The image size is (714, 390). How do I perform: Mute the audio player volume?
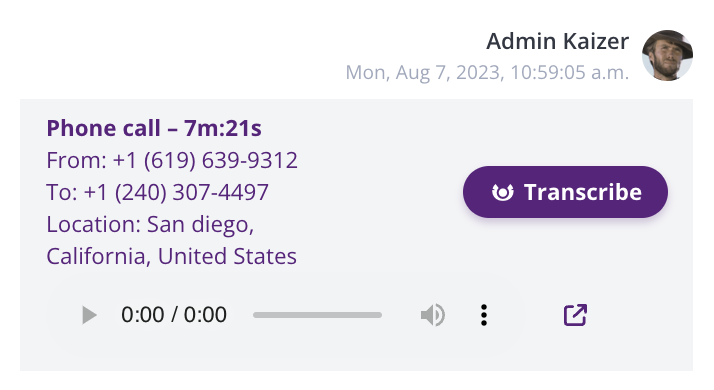(433, 315)
